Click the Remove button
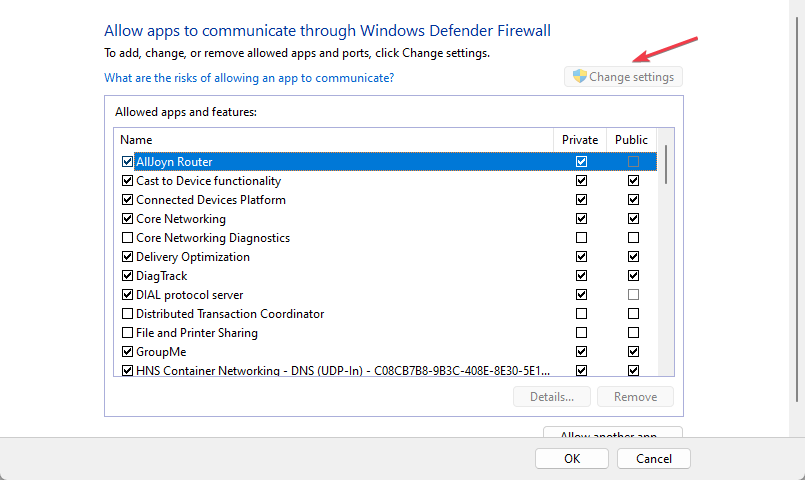Screen dimensions: 805x480 635,397
